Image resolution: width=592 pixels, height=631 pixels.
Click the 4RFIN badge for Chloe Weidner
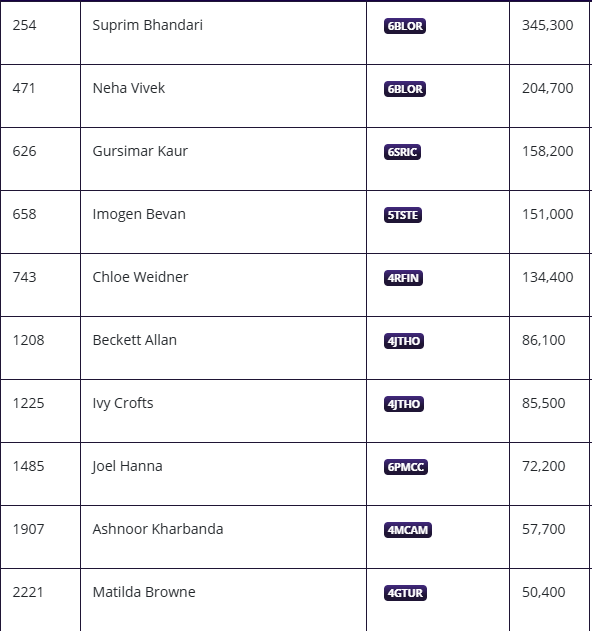pos(403,278)
